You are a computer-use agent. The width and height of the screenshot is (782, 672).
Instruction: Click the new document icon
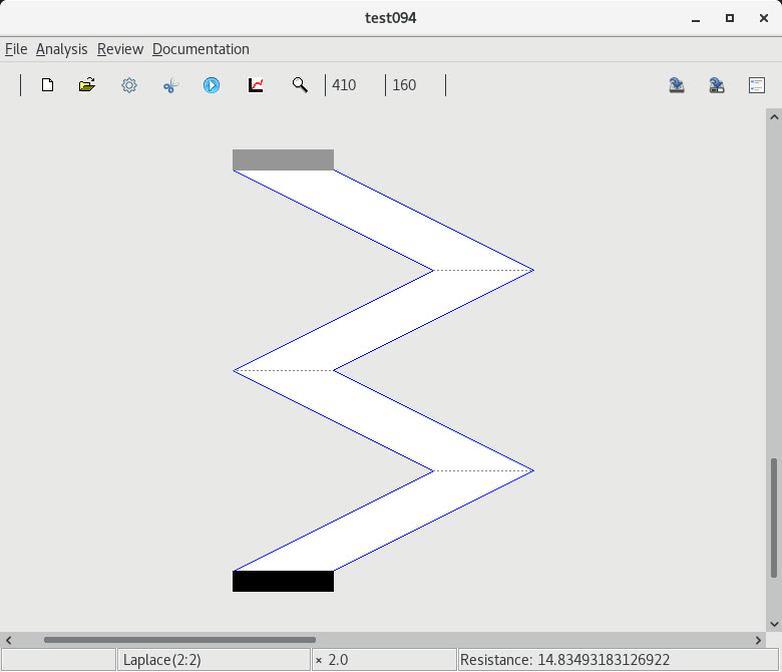[47, 85]
